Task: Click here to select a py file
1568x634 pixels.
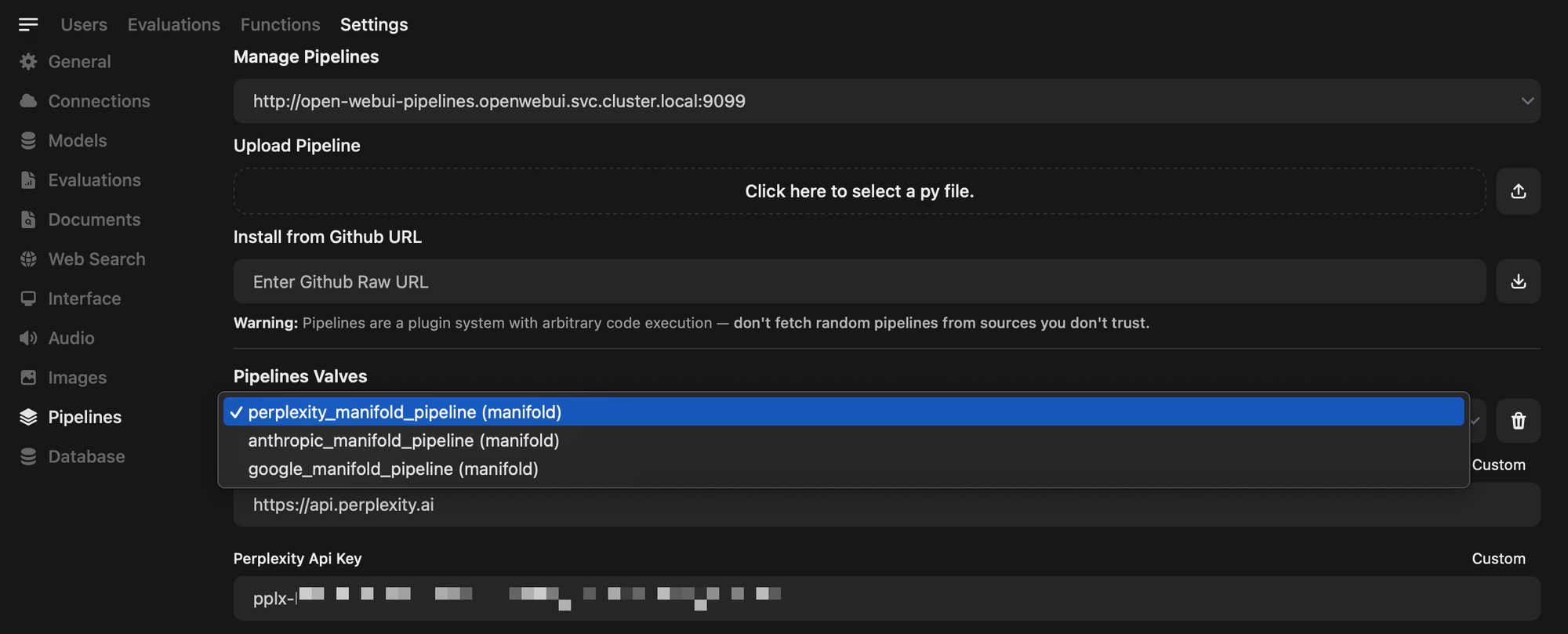Action: (x=859, y=190)
